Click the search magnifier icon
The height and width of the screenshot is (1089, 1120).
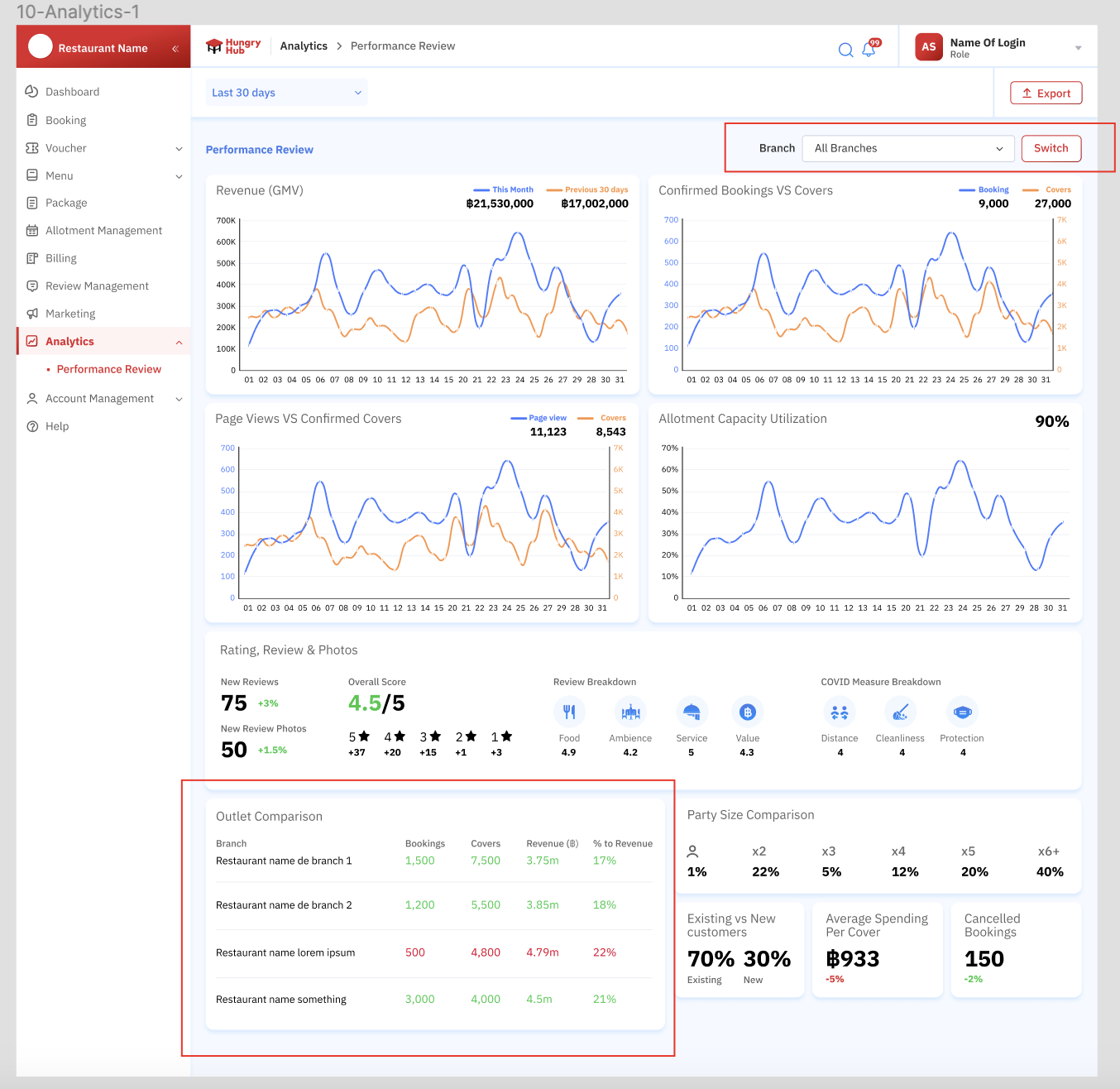coord(845,50)
